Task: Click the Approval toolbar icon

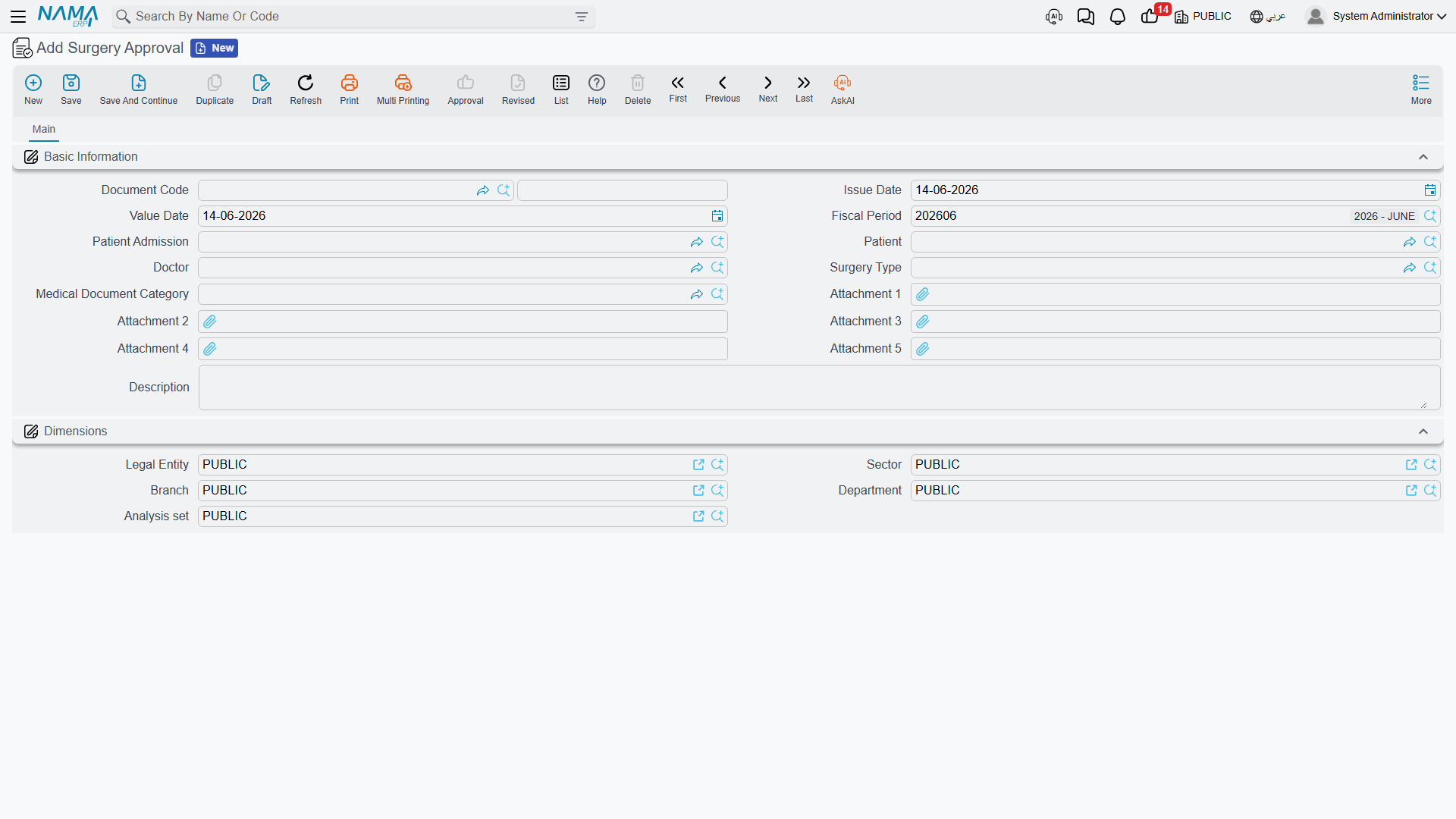Action: point(466,89)
